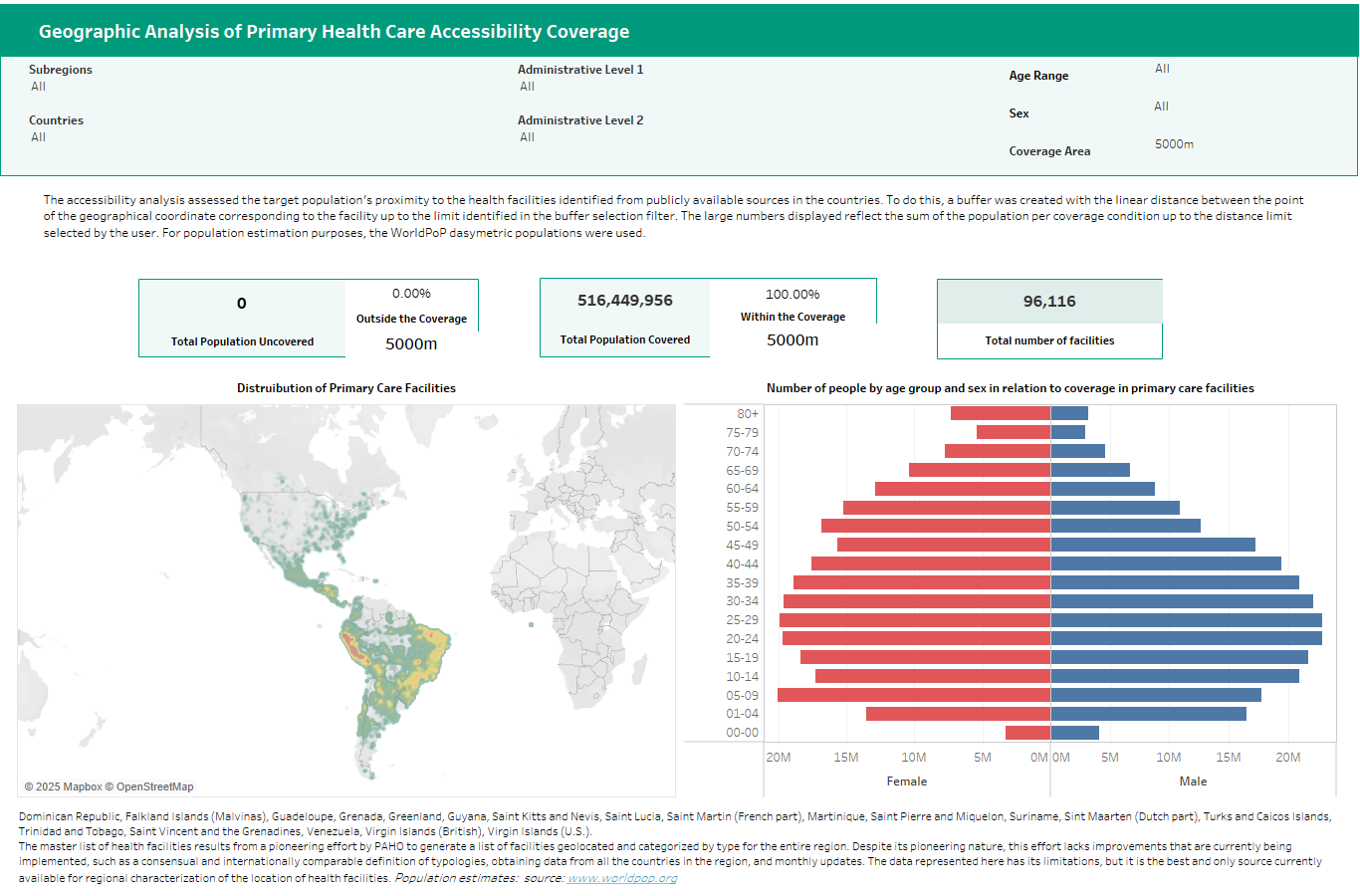The image size is (1360, 896).
Task: Select the Total number of facilities card
Action: [x=1049, y=319]
